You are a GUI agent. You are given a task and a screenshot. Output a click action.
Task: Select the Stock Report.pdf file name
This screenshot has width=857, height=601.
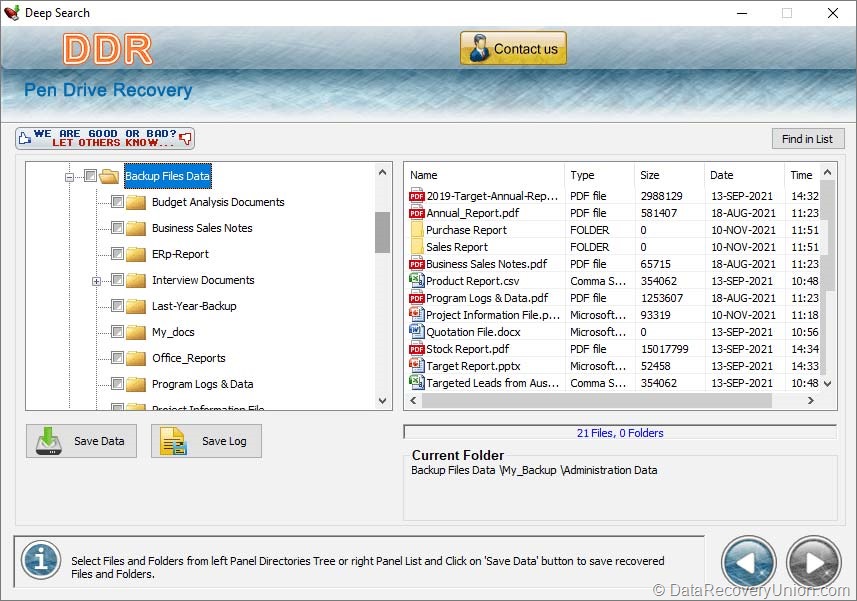pos(467,349)
